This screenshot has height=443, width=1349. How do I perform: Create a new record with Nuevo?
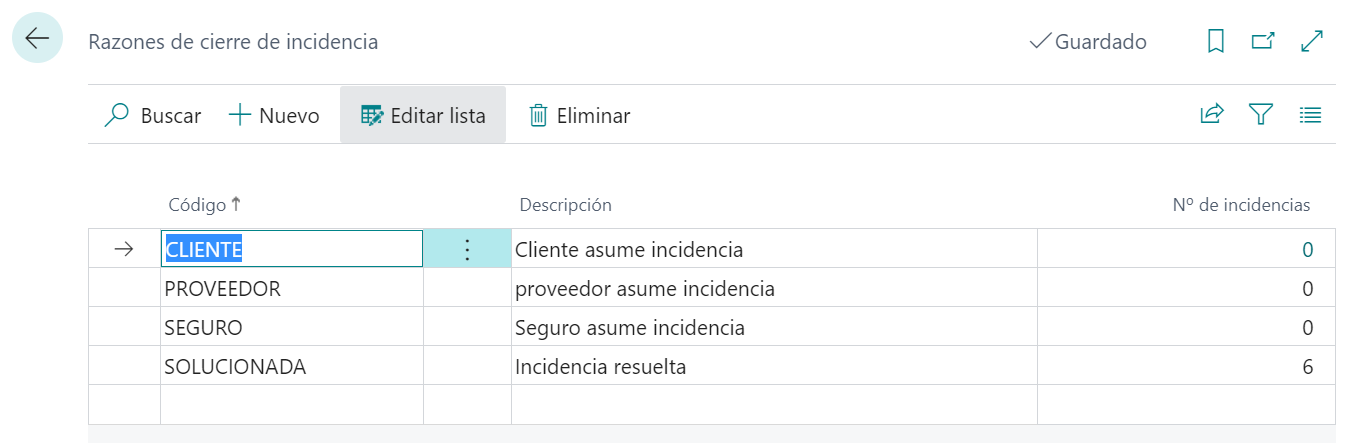click(274, 115)
